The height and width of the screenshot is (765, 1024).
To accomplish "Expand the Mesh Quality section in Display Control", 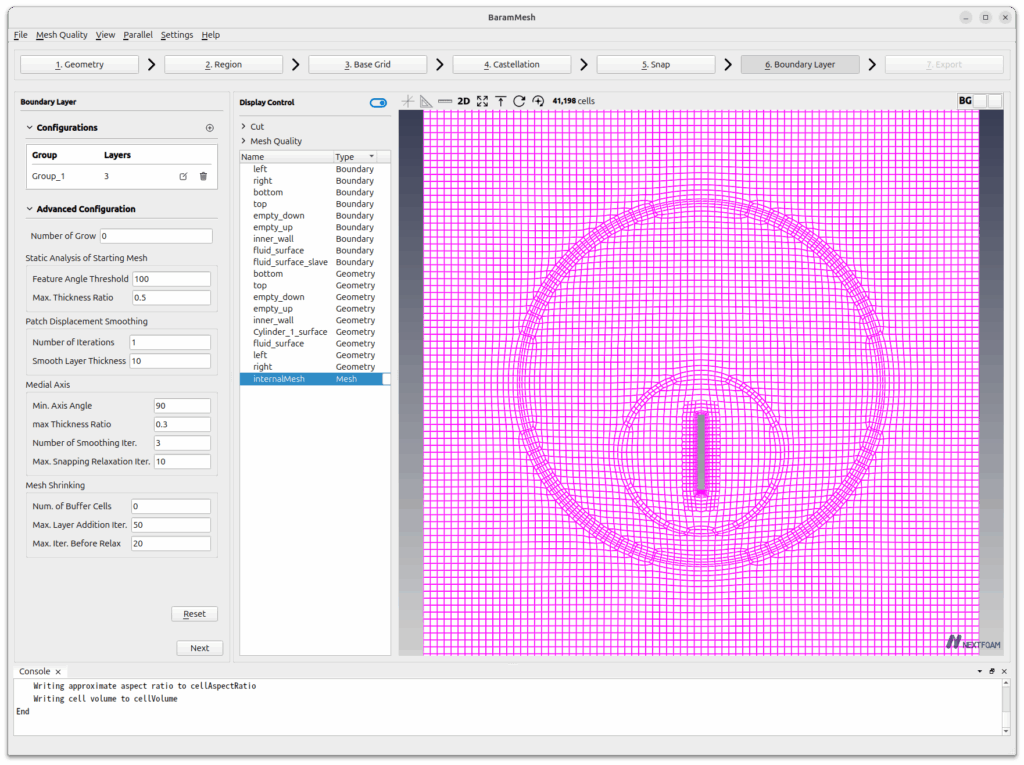I will (244, 141).
